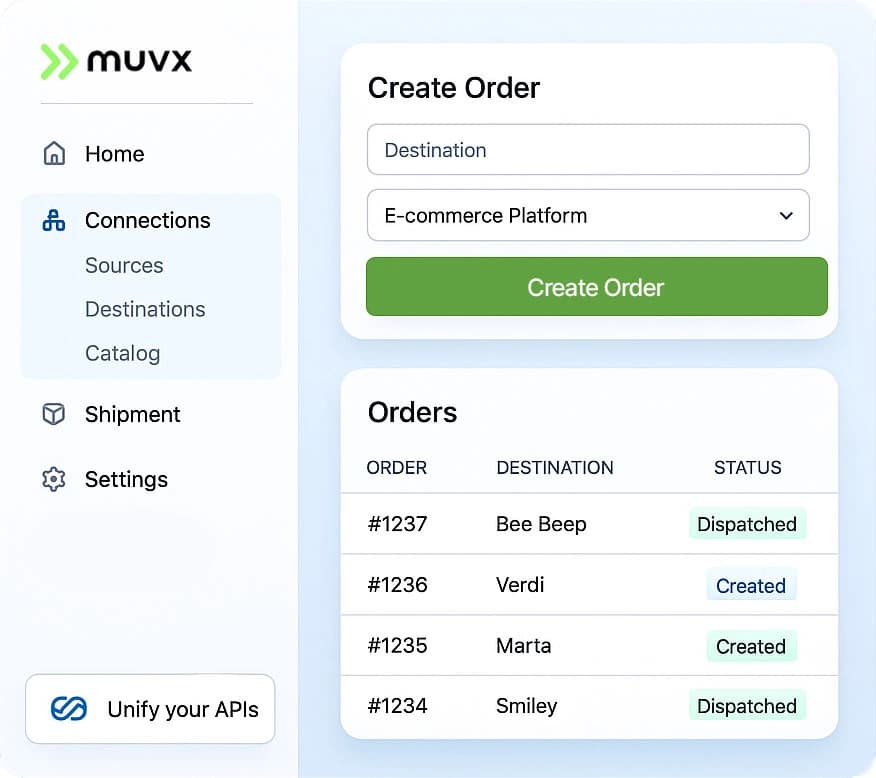Select the Dispatched status badge for order #1237
This screenshot has width=876, height=778.
tap(747, 524)
